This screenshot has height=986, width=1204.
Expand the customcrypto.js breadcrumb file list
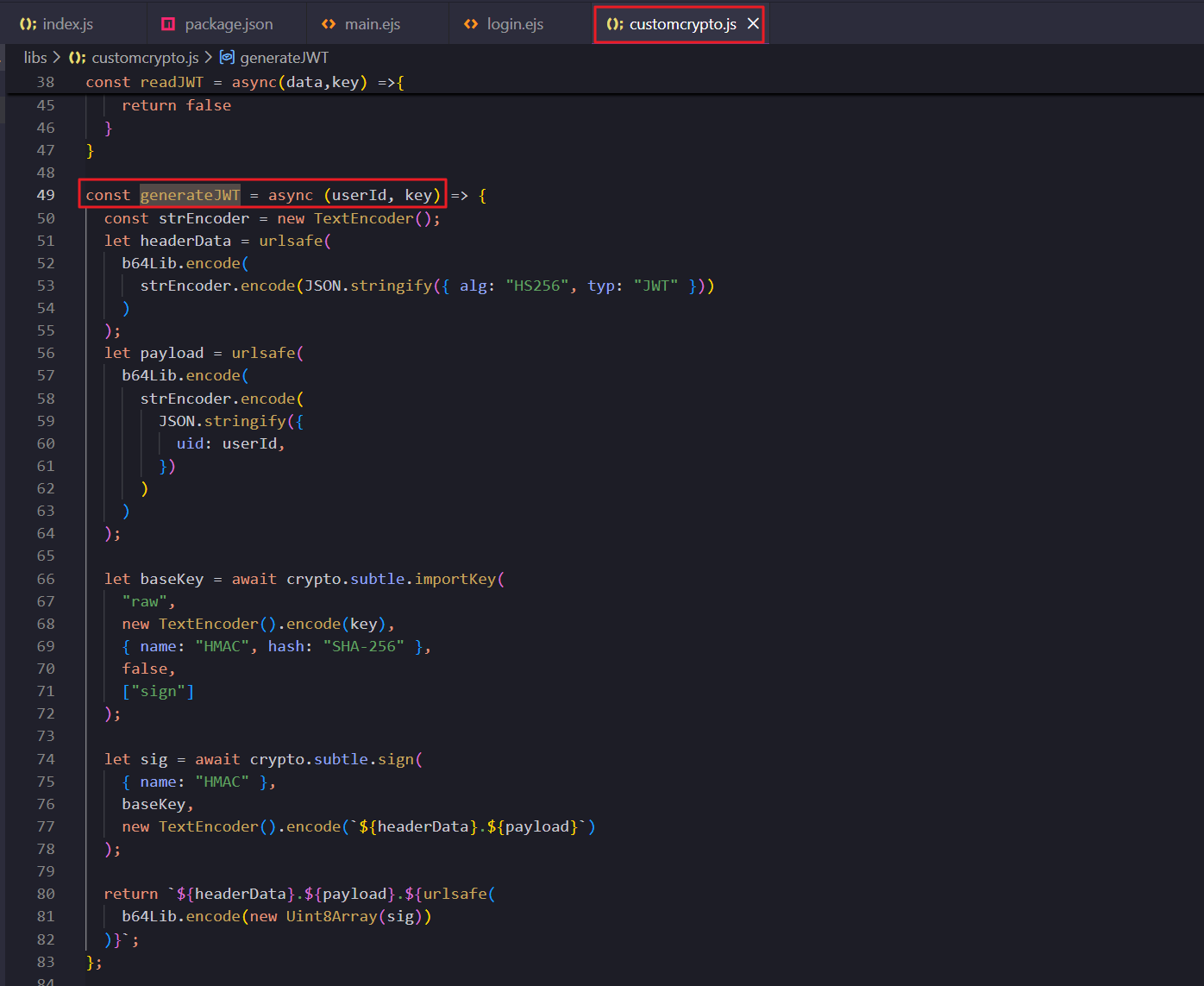[145, 58]
